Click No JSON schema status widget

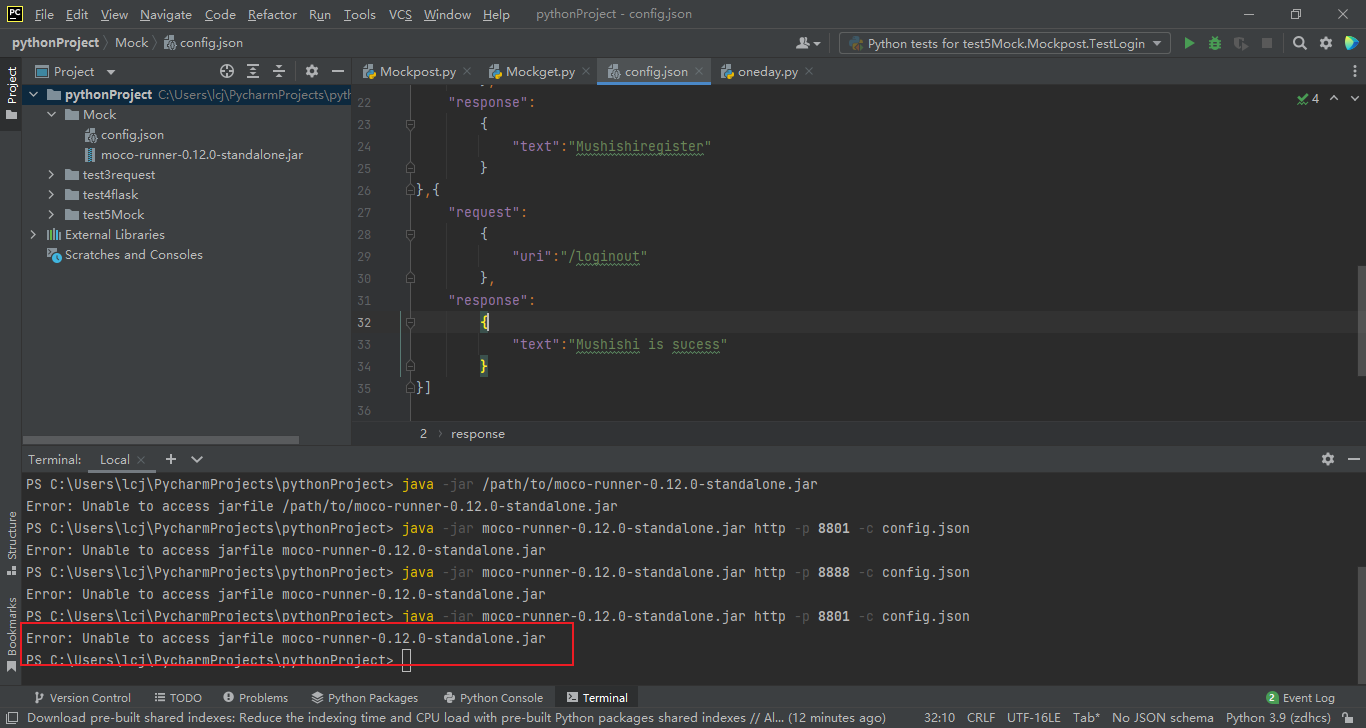coord(1162,717)
